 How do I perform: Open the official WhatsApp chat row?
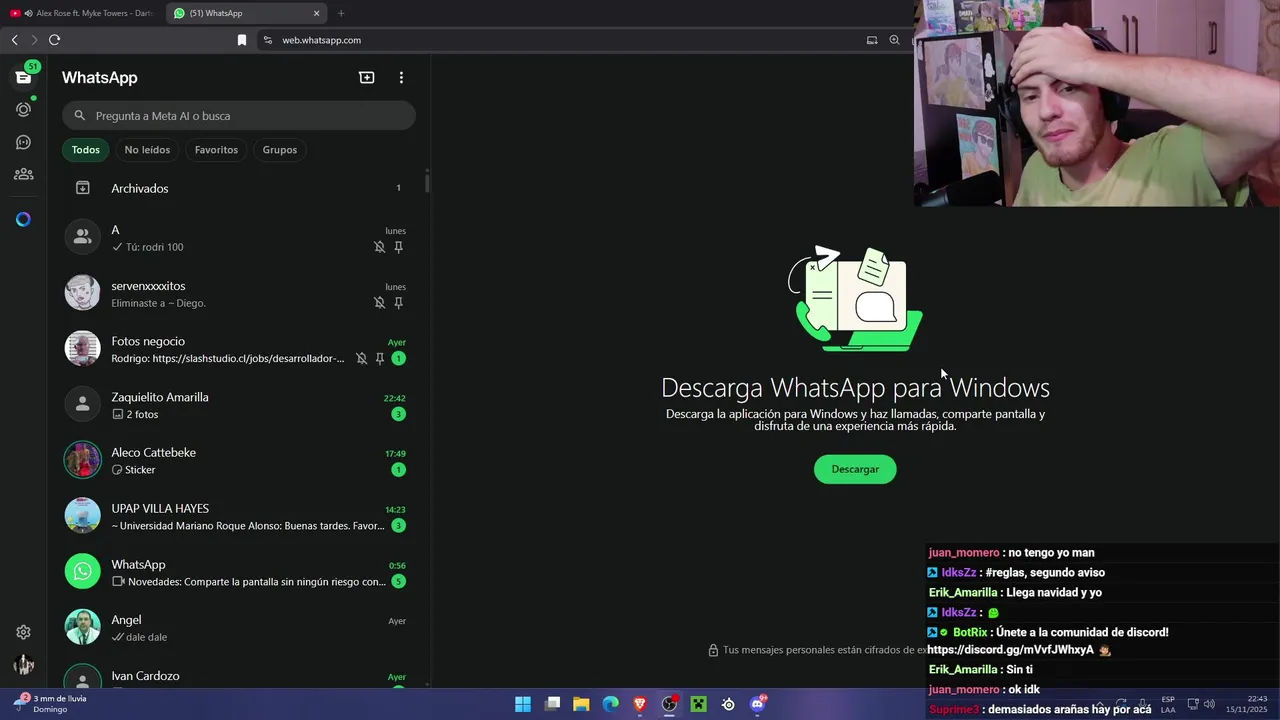coord(238,573)
